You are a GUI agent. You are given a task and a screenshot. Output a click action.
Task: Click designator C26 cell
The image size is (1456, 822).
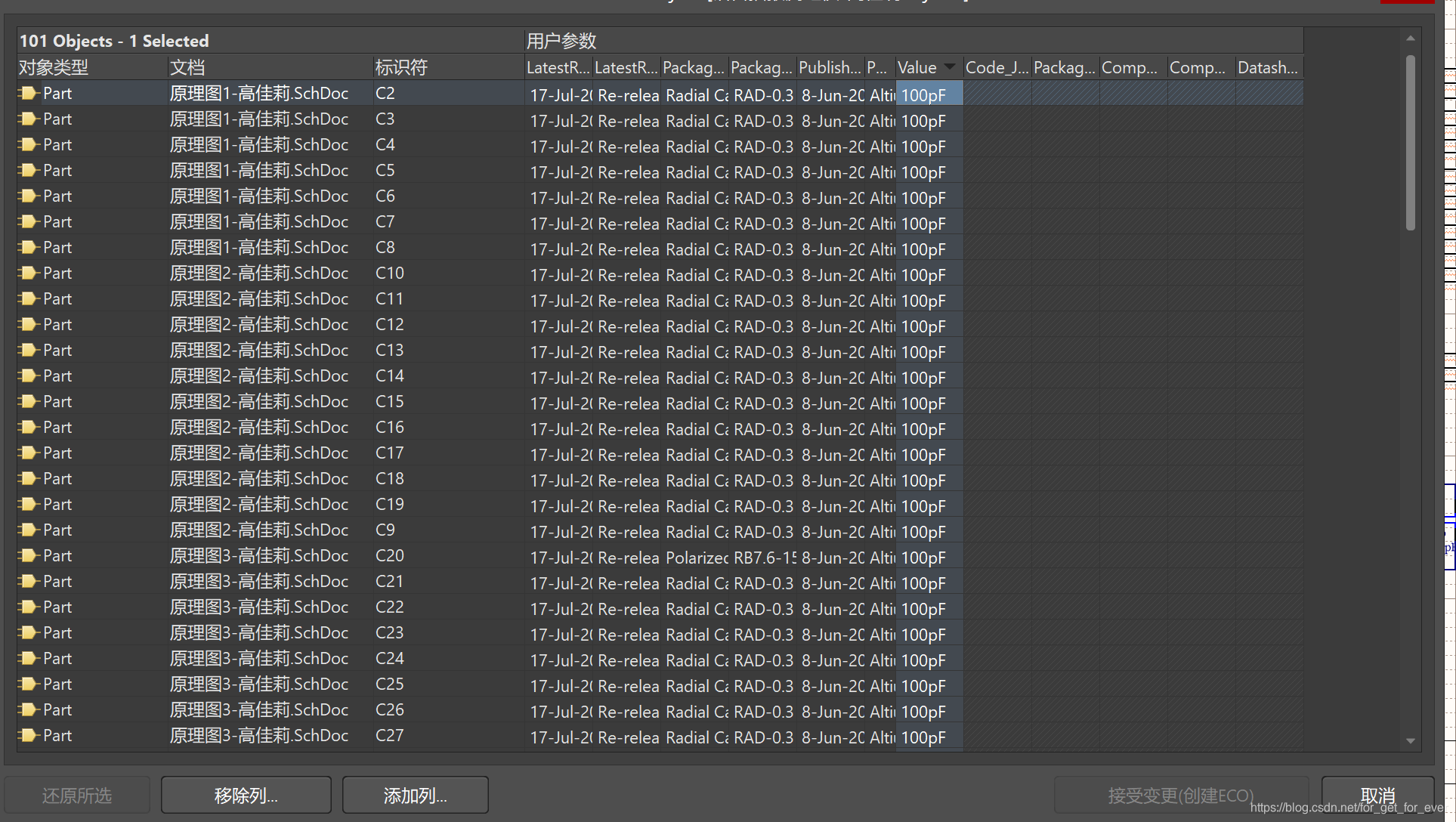coord(449,710)
